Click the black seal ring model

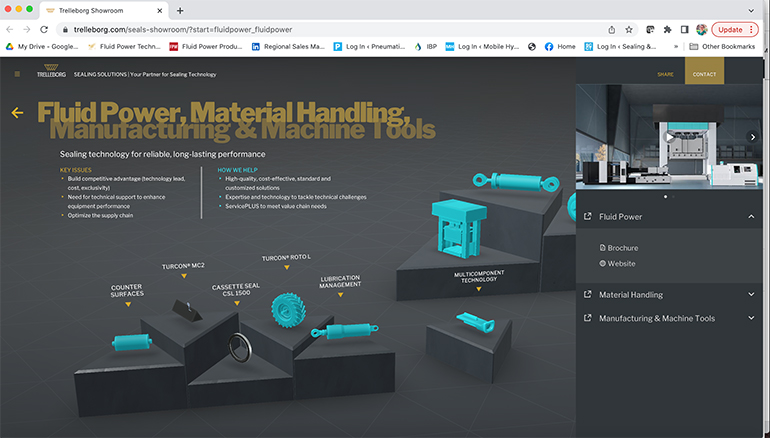click(240, 347)
